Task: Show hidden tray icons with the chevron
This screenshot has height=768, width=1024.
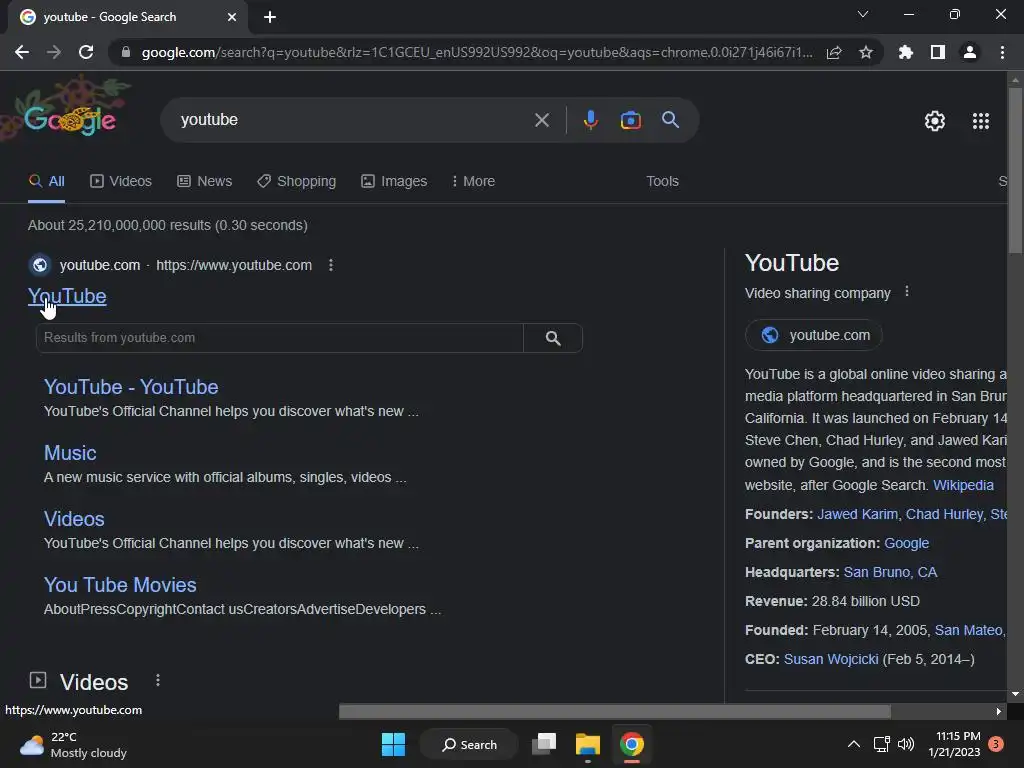Action: [x=854, y=744]
